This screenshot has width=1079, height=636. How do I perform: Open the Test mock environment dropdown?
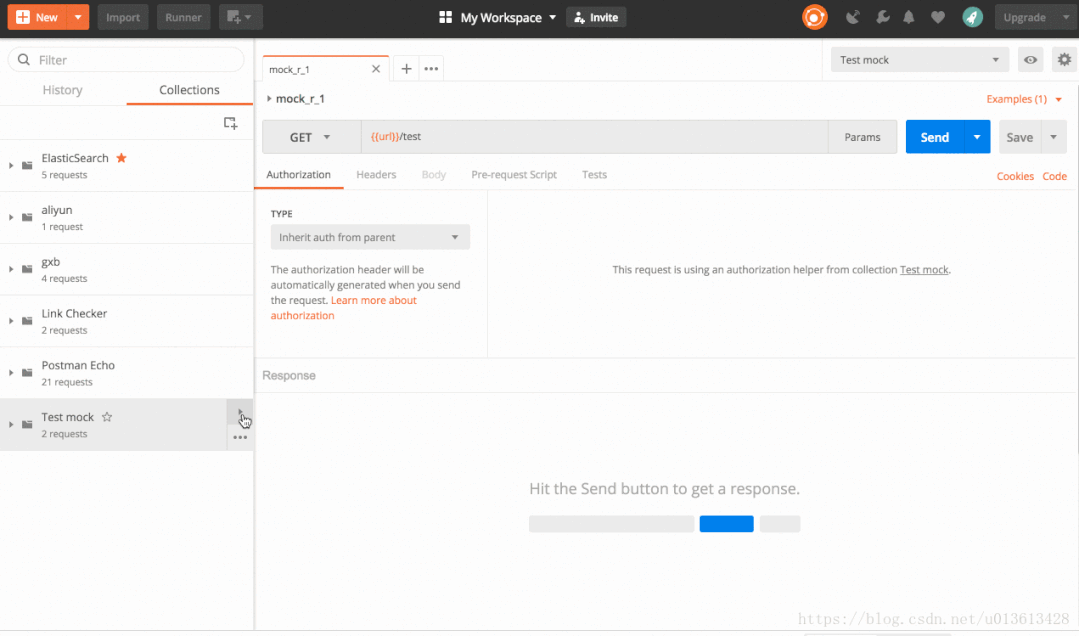[919, 60]
